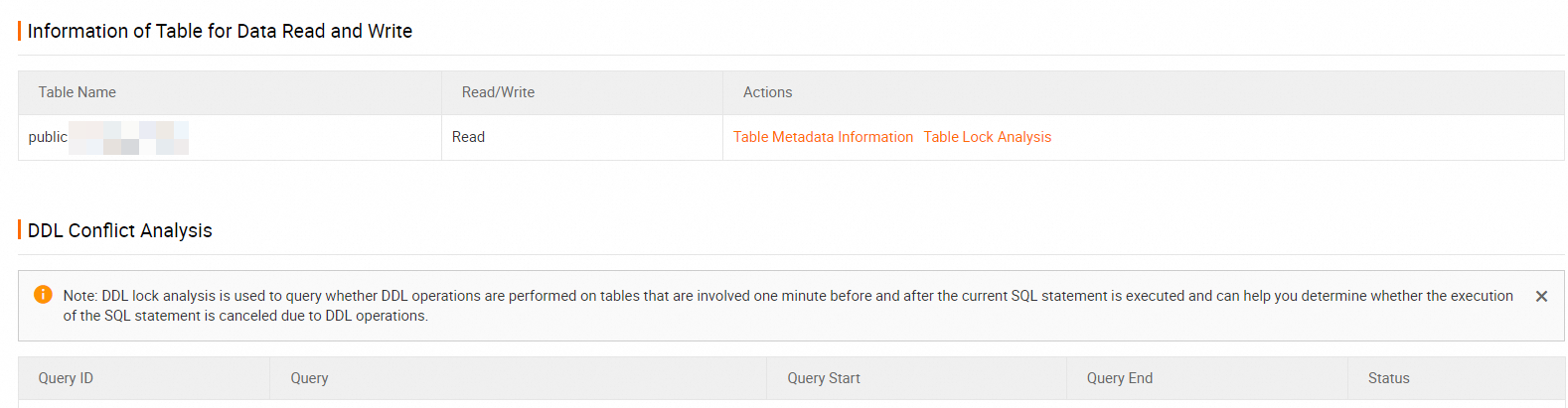Viewport: 1568px width, 408px height.
Task: Open the Table Lock Analysis link
Action: coord(987,137)
